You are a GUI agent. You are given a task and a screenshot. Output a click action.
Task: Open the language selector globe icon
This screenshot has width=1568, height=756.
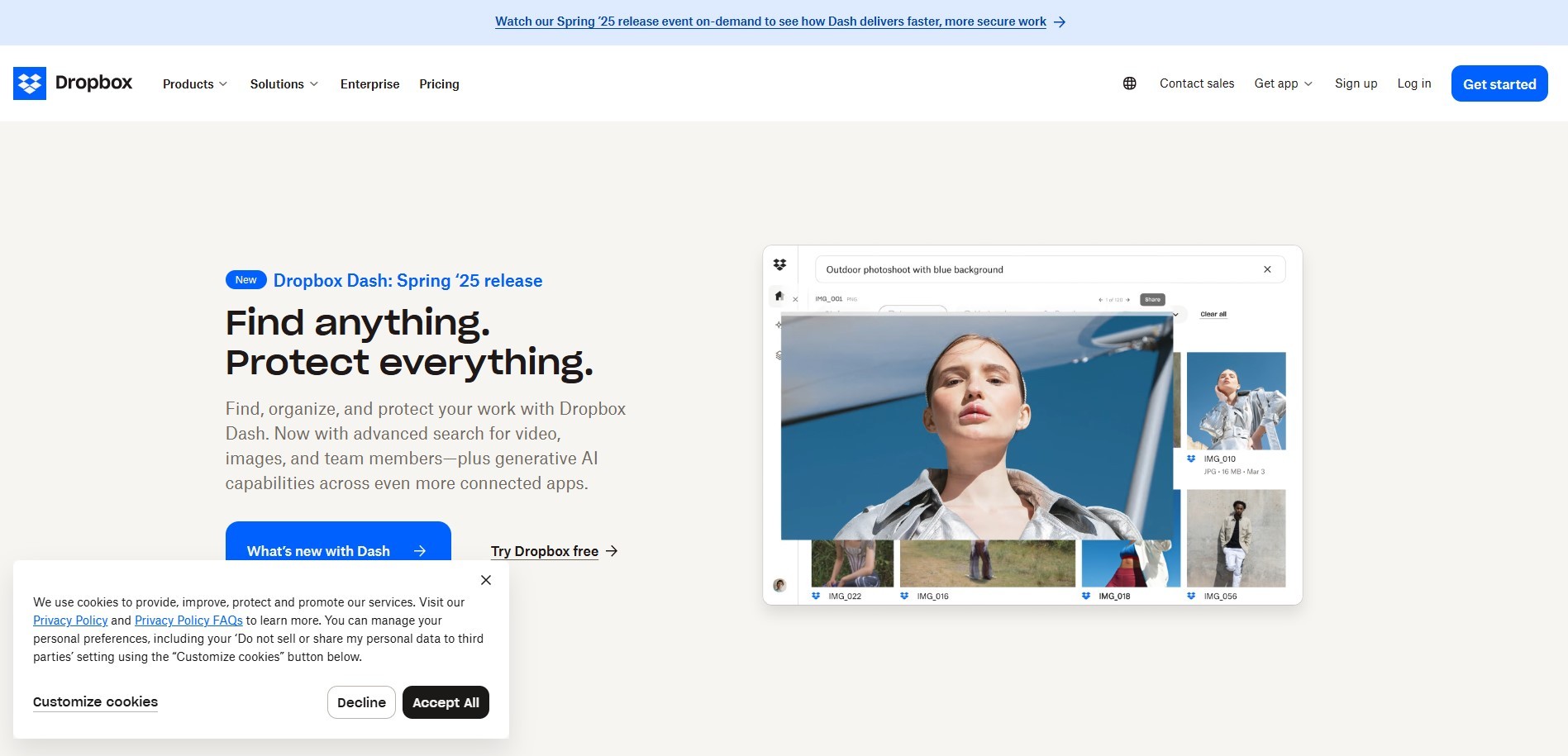(1129, 83)
